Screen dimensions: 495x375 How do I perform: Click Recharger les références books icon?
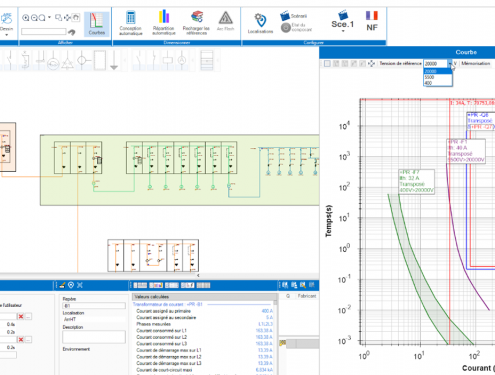[x=196, y=23]
